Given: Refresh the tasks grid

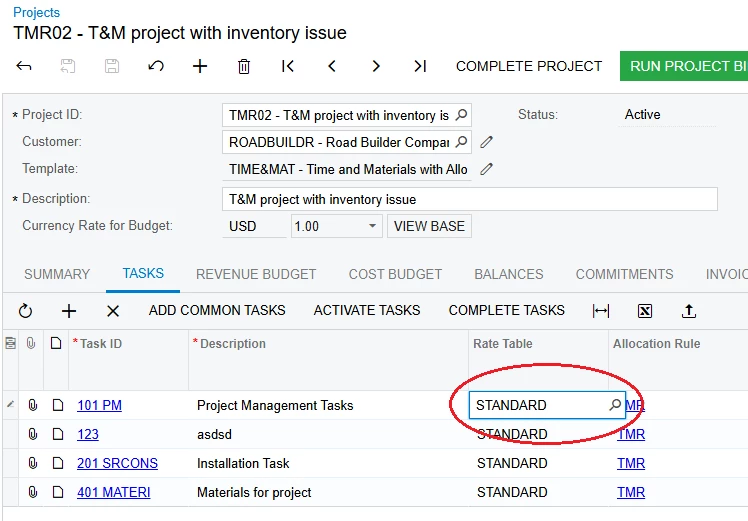Looking at the screenshot, I should (25, 311).
